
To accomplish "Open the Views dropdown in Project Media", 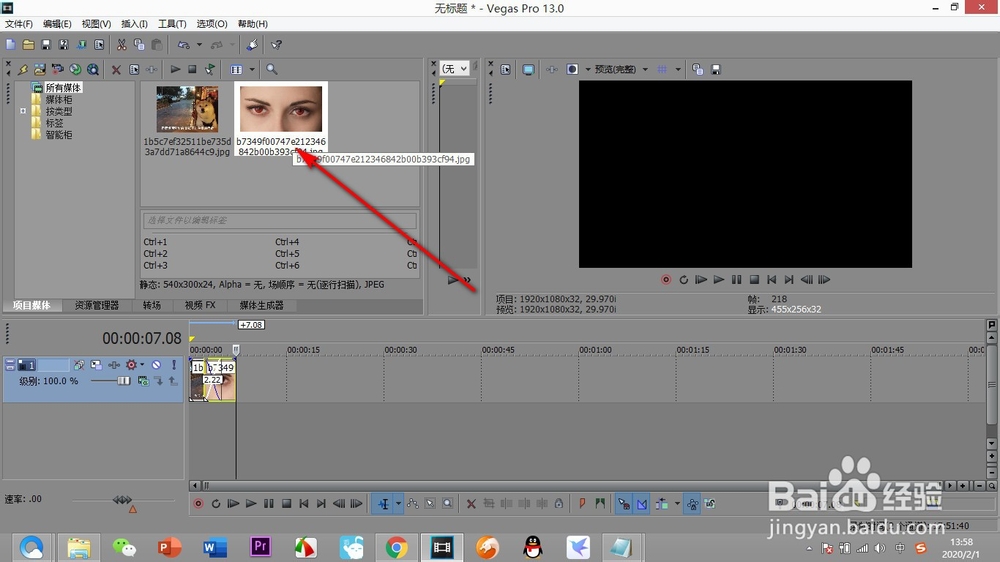I will click(252, 69).
